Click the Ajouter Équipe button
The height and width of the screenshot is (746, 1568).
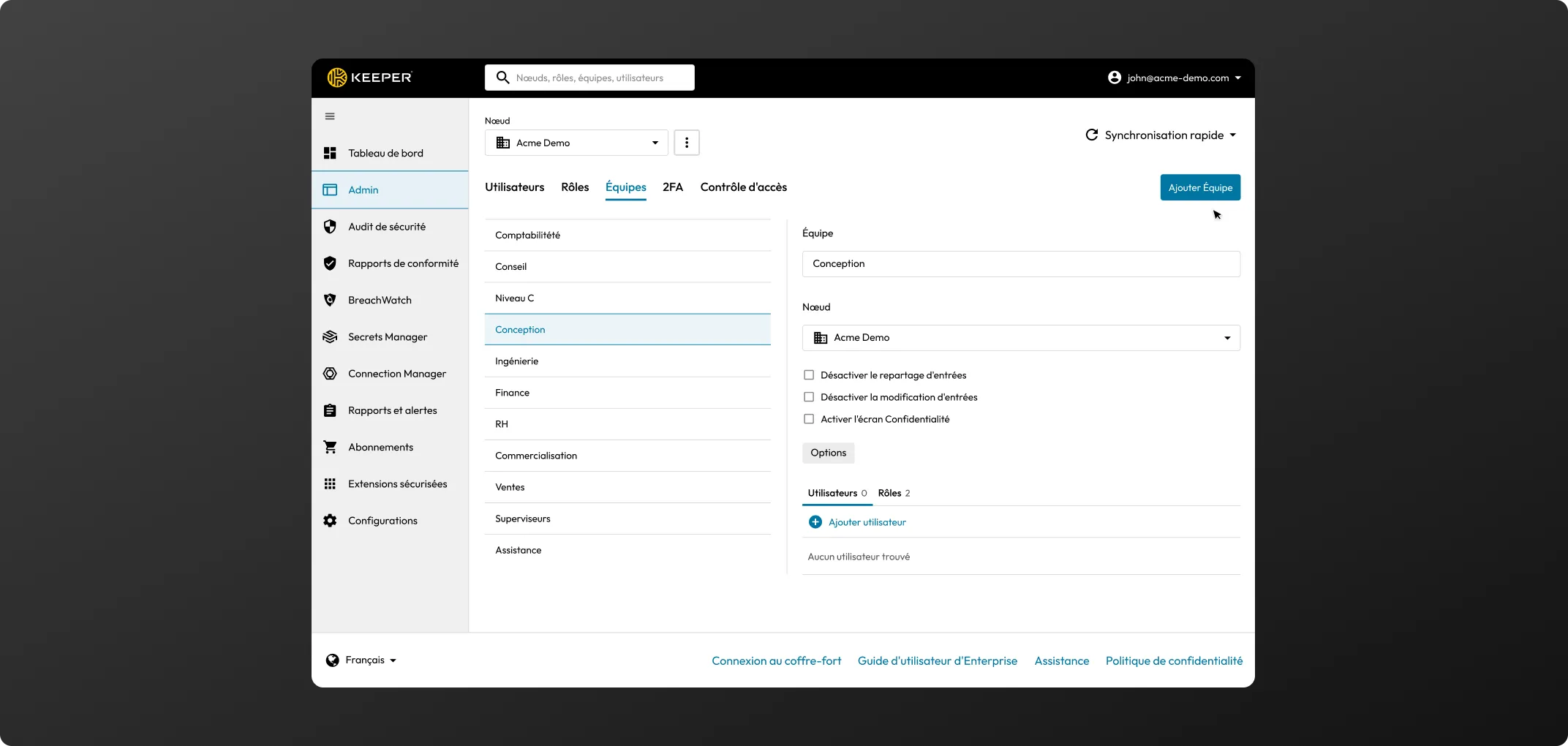(1200, 187)
